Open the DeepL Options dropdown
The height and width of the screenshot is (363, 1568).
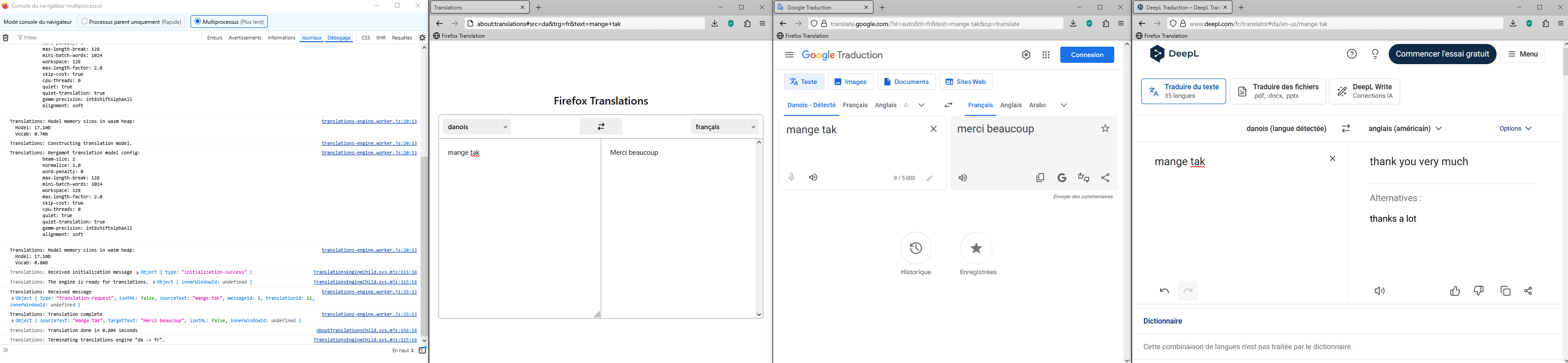click(1515, 129)
